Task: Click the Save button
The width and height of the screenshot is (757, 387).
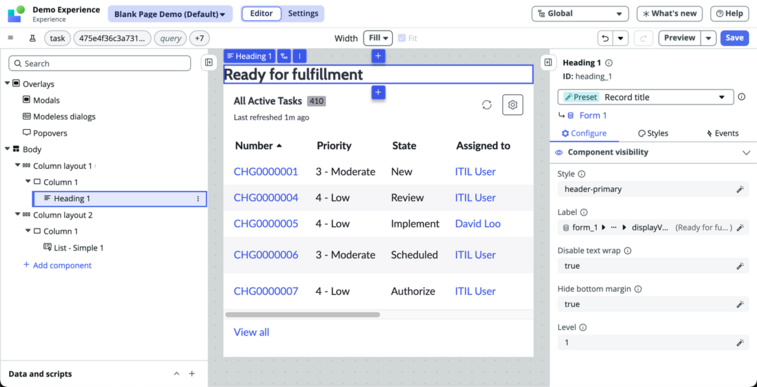Action: [x=734, y=38]
